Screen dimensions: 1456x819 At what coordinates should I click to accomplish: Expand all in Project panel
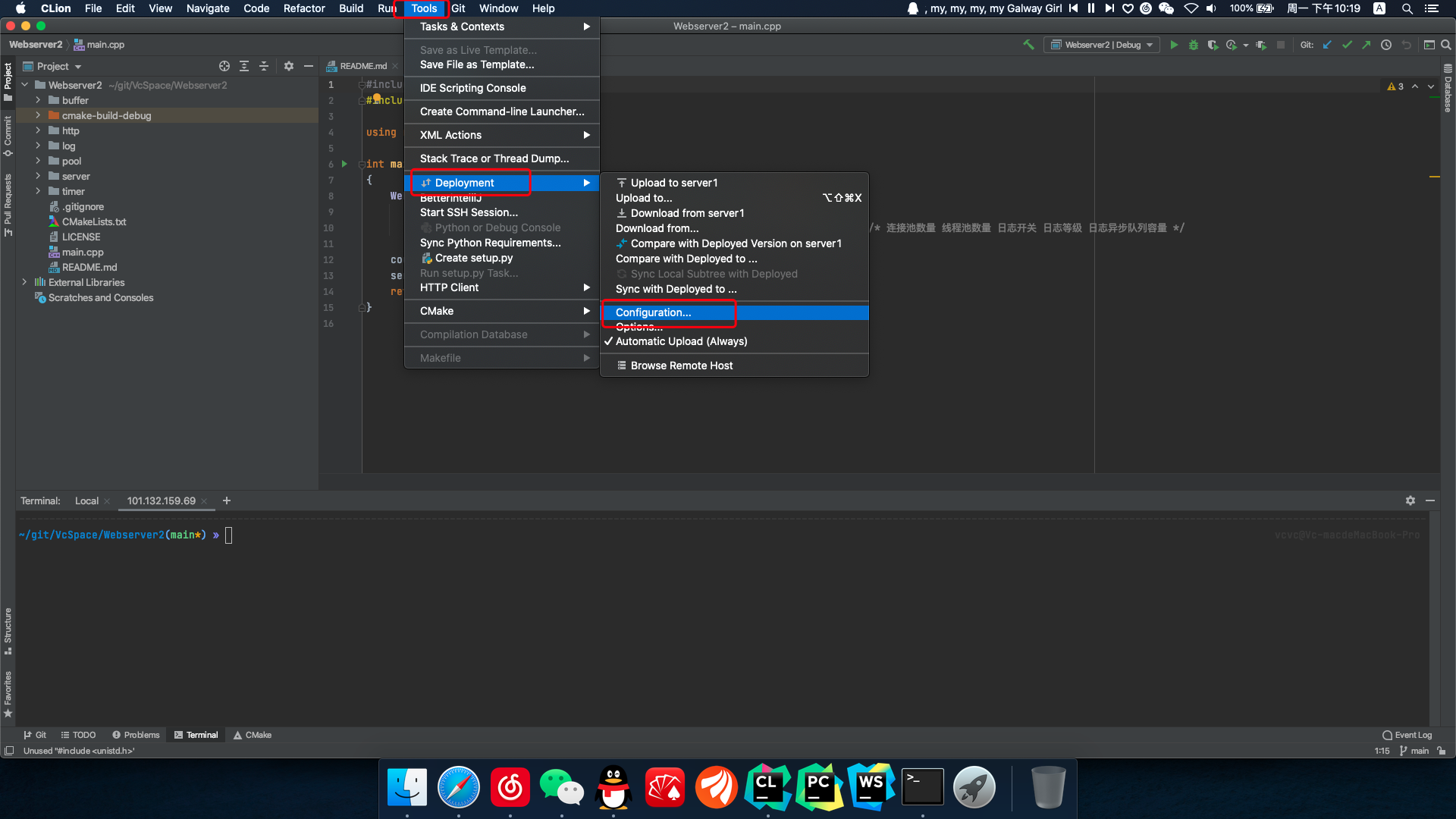click(x=244, y=66)
